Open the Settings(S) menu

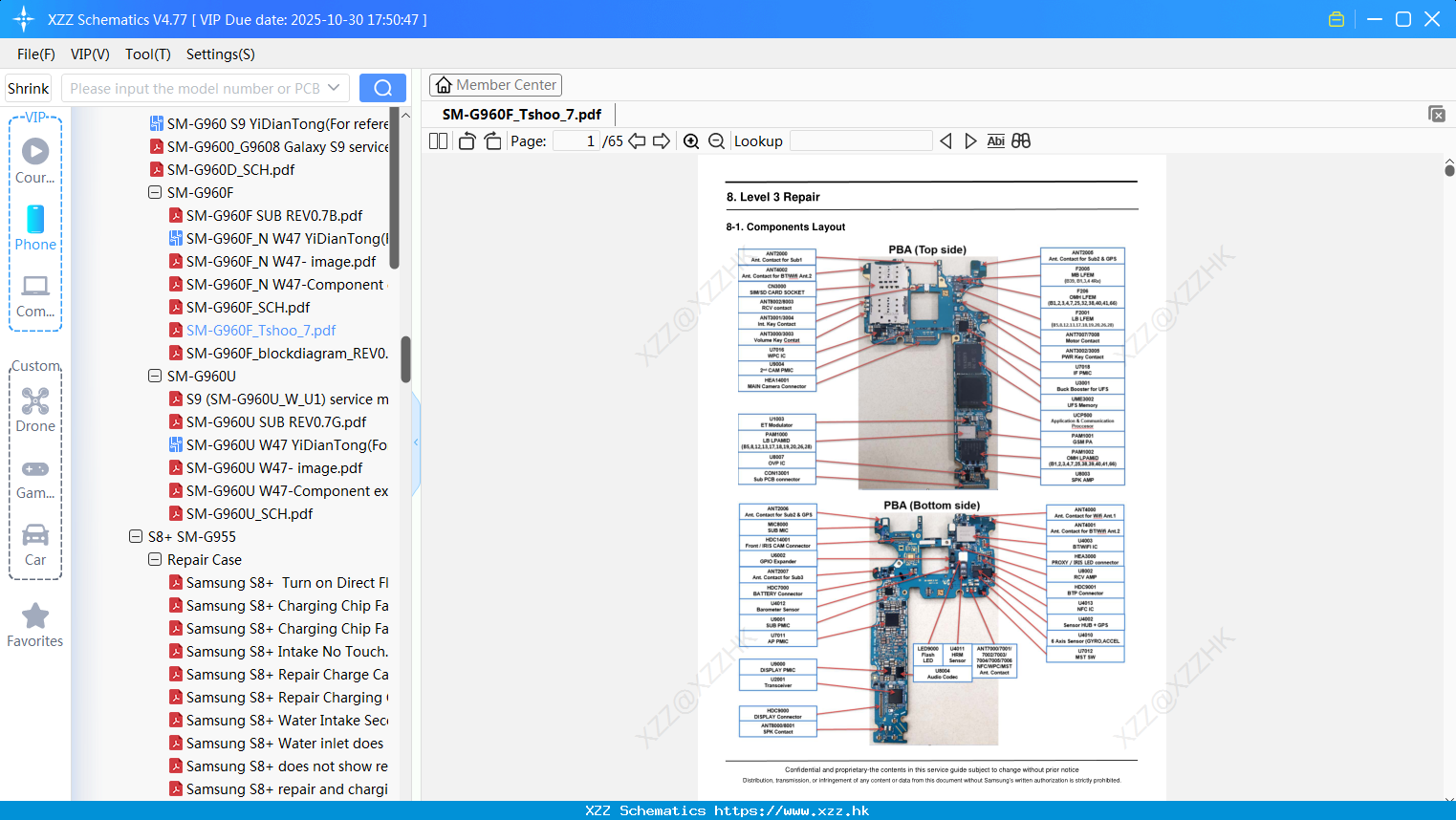point(221,54)
